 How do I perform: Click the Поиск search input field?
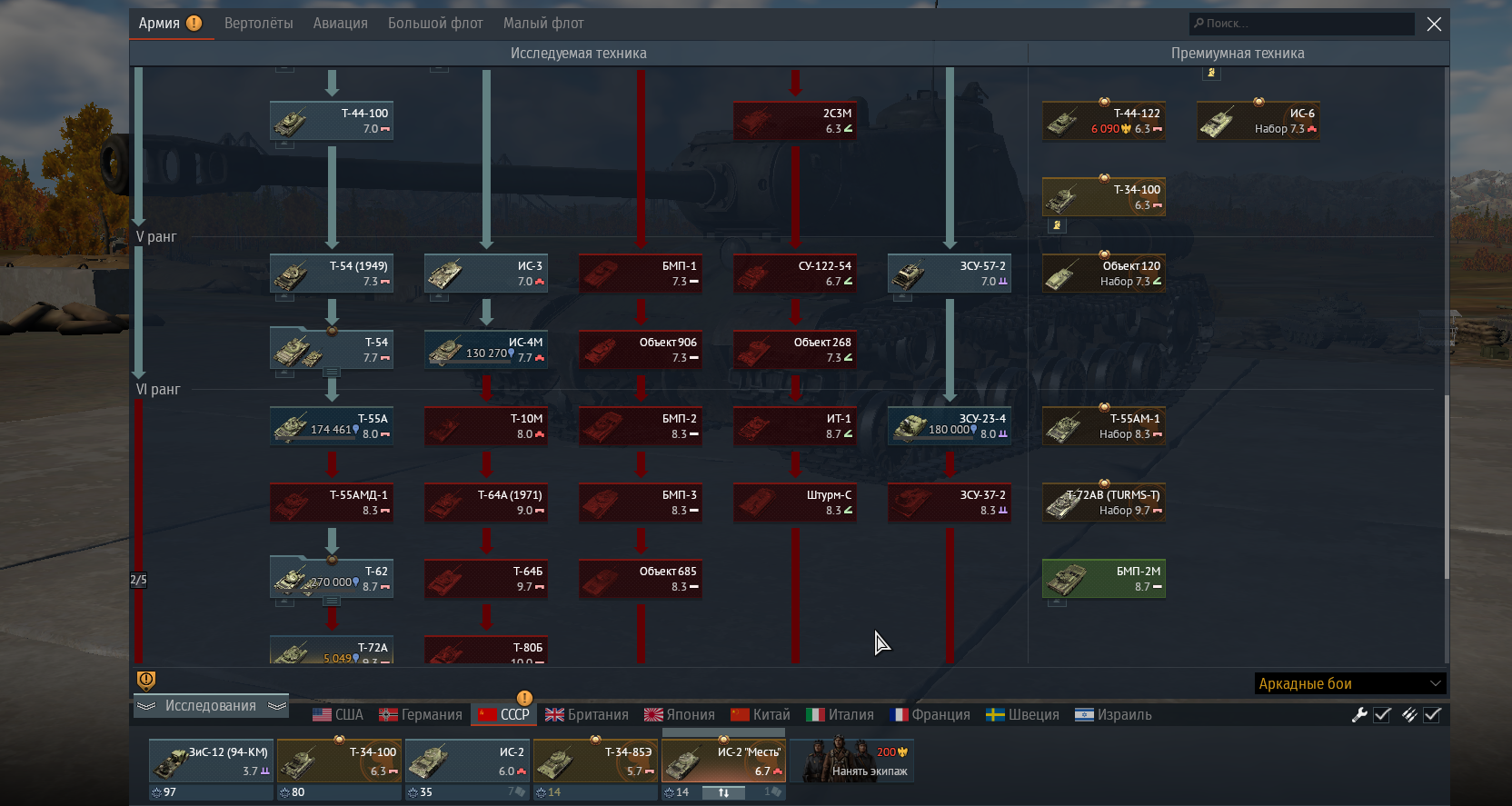pos(1301,24)
